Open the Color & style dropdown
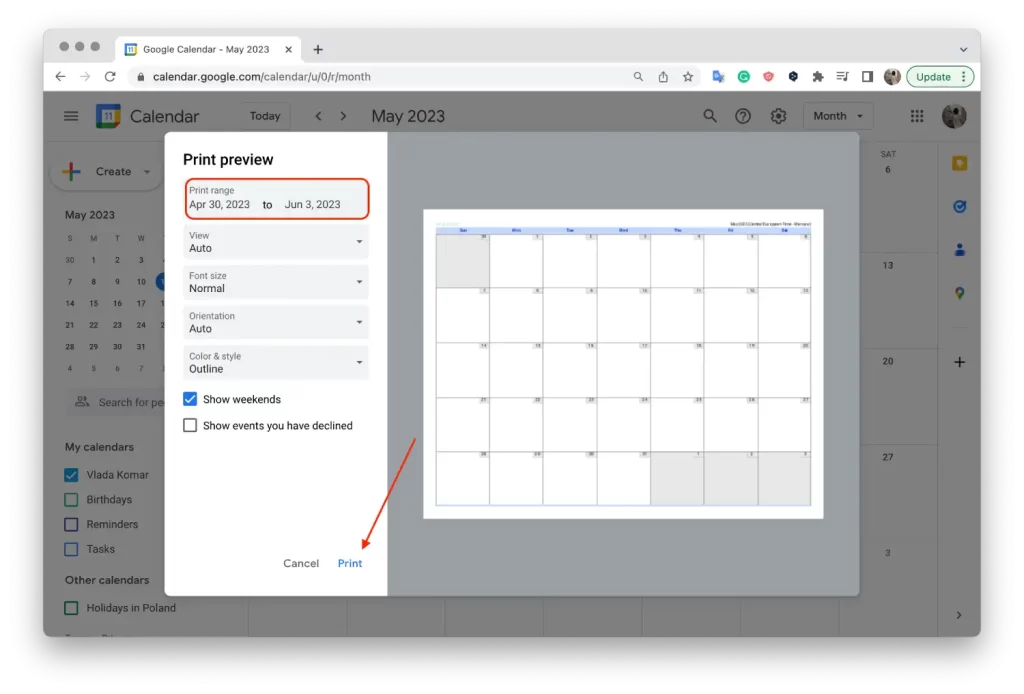The width and height of the screenshot is (1024, 694). [276, 363]
